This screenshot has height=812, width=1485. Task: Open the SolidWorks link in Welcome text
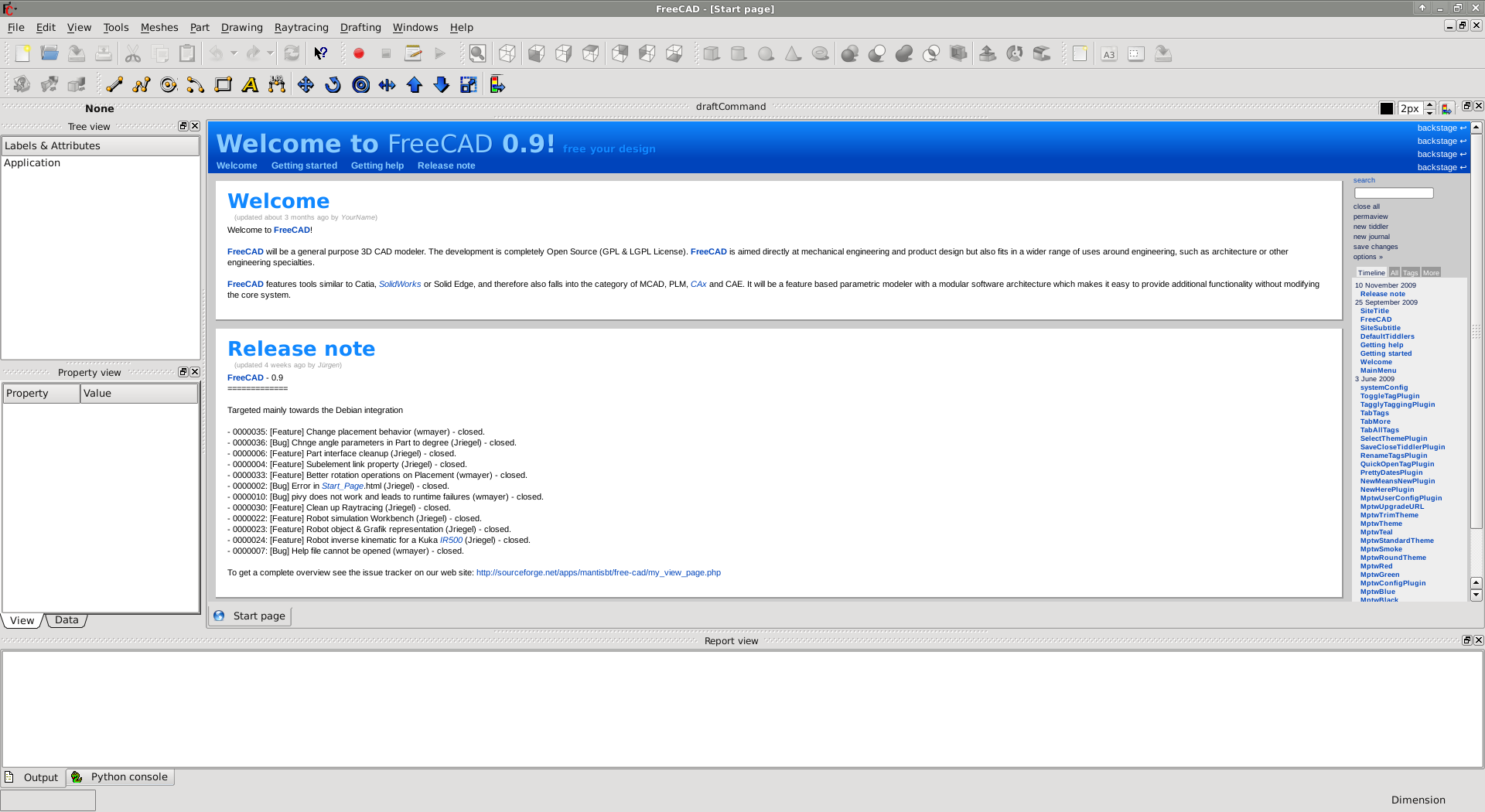(x=400, y=285)
